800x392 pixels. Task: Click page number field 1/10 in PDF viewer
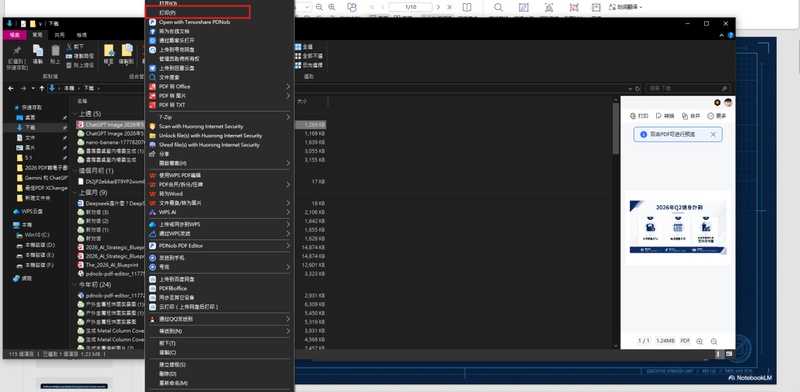(411, 7)
